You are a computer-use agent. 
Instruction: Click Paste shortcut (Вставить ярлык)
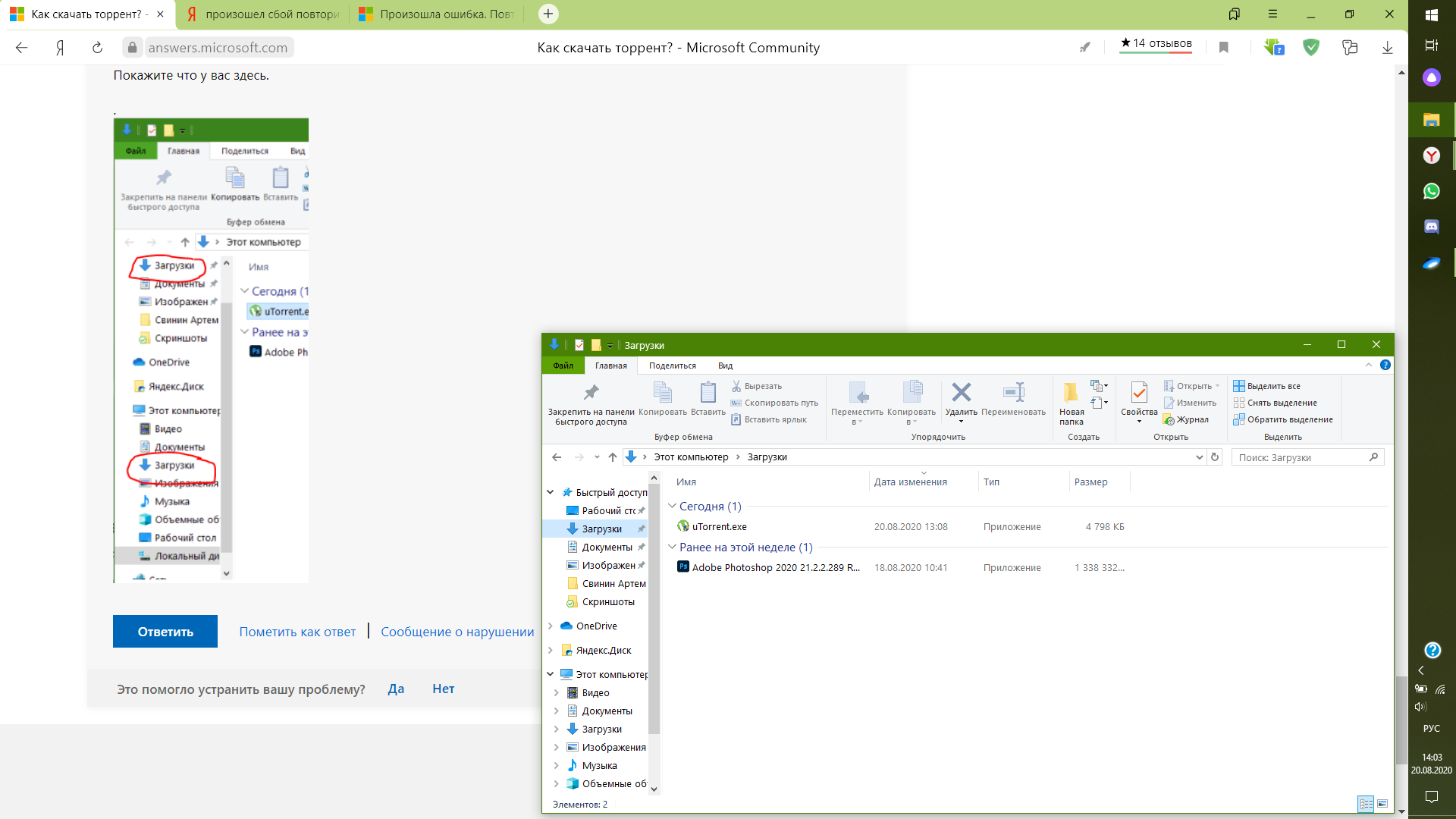coord(769,419)
